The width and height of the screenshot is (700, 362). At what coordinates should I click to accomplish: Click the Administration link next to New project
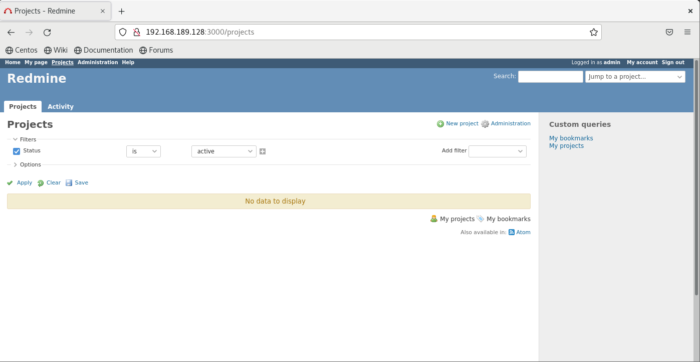tap(511, 124)
